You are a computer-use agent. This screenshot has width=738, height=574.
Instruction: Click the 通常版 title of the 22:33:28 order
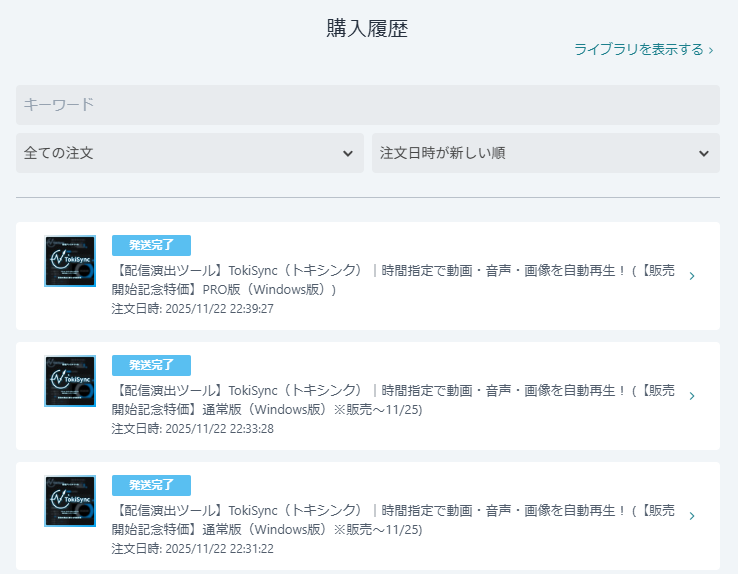coord(393,400)
